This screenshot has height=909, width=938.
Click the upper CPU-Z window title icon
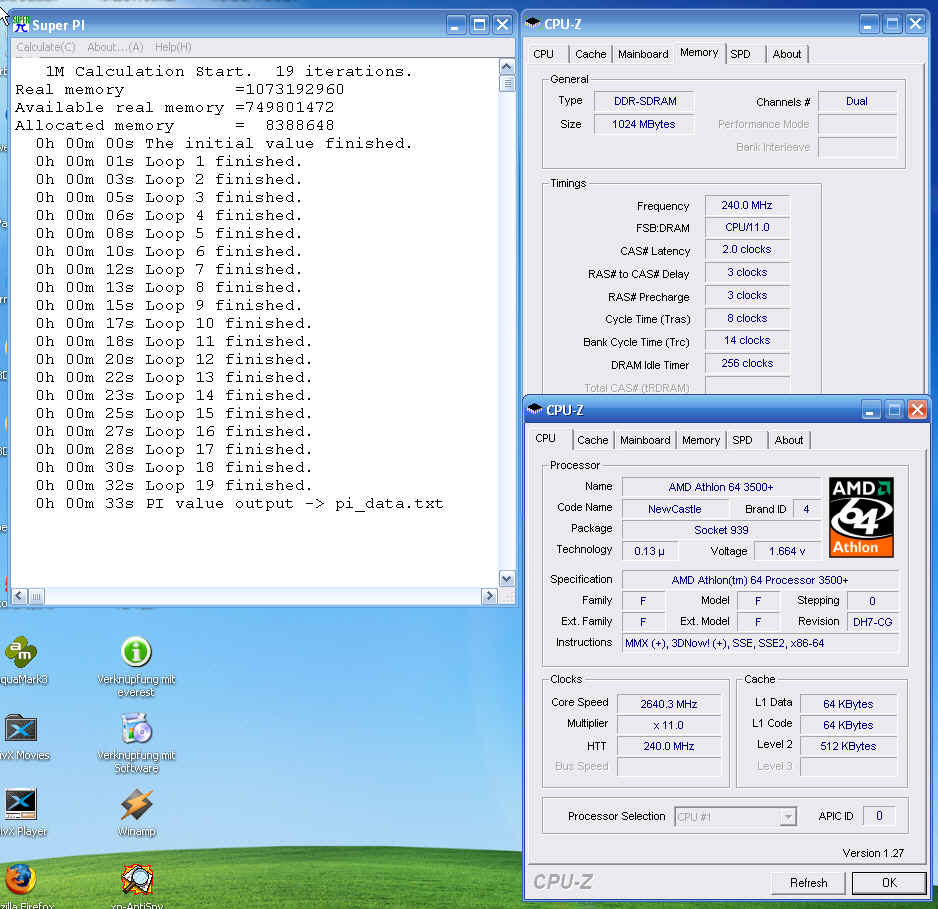(x=532, y=24)
